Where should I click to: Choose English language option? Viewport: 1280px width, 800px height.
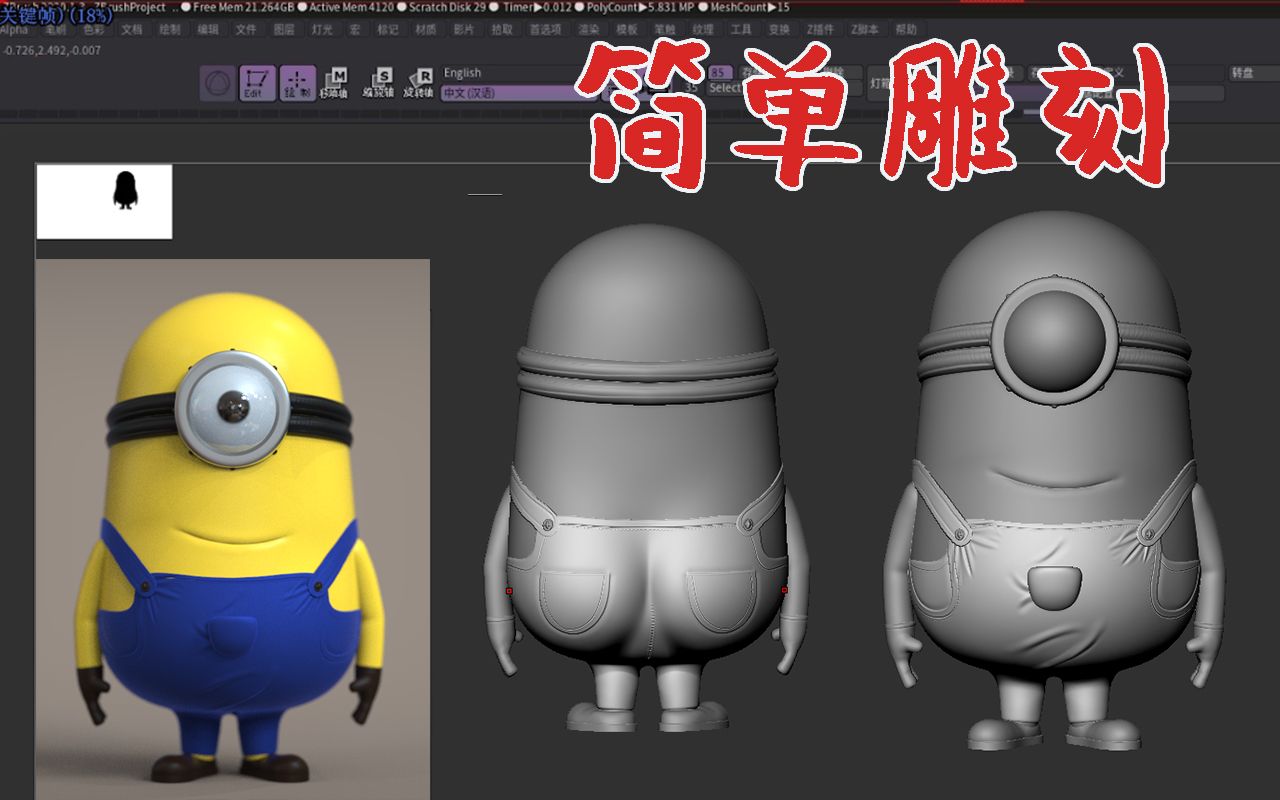point(518,73)
